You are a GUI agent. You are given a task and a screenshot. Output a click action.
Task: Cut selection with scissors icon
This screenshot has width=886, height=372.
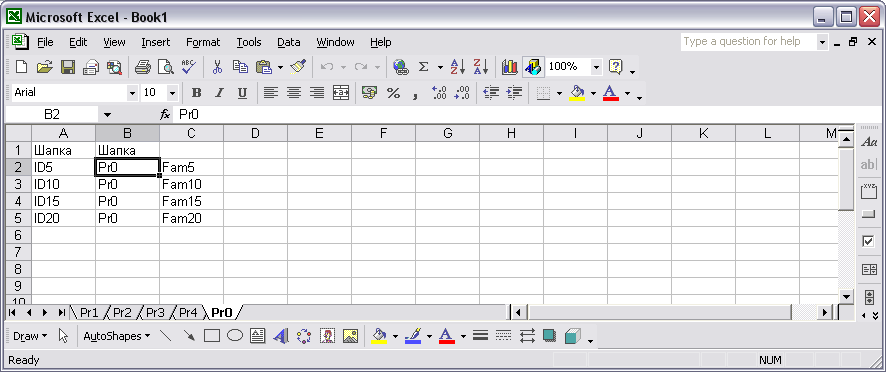click(x=217, y=67)
